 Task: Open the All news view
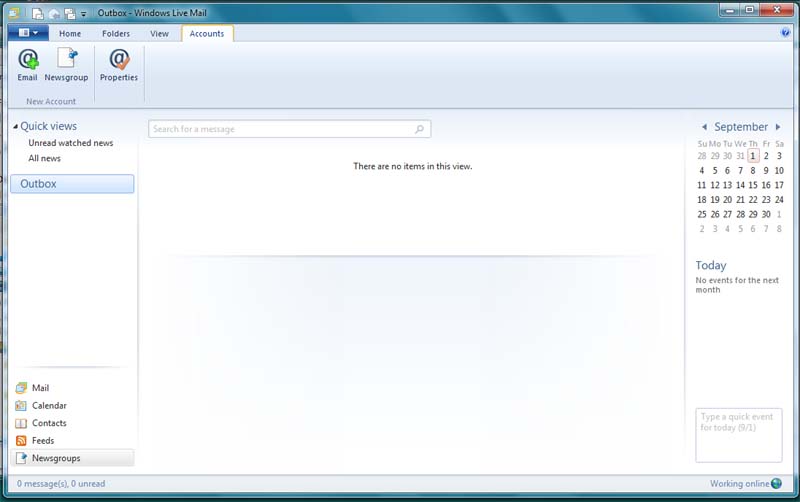point(44,158)
